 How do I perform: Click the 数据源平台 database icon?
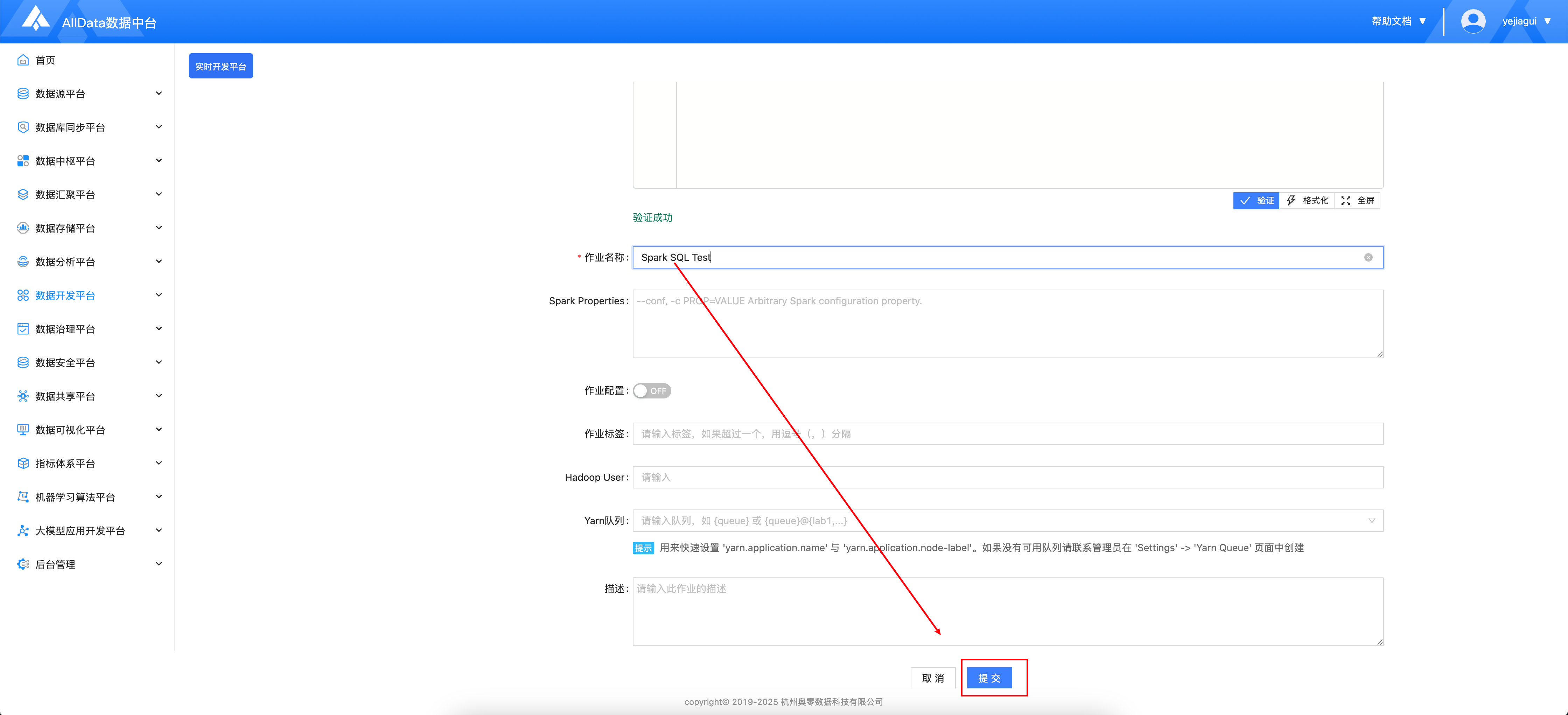click(x=23, y=93)
